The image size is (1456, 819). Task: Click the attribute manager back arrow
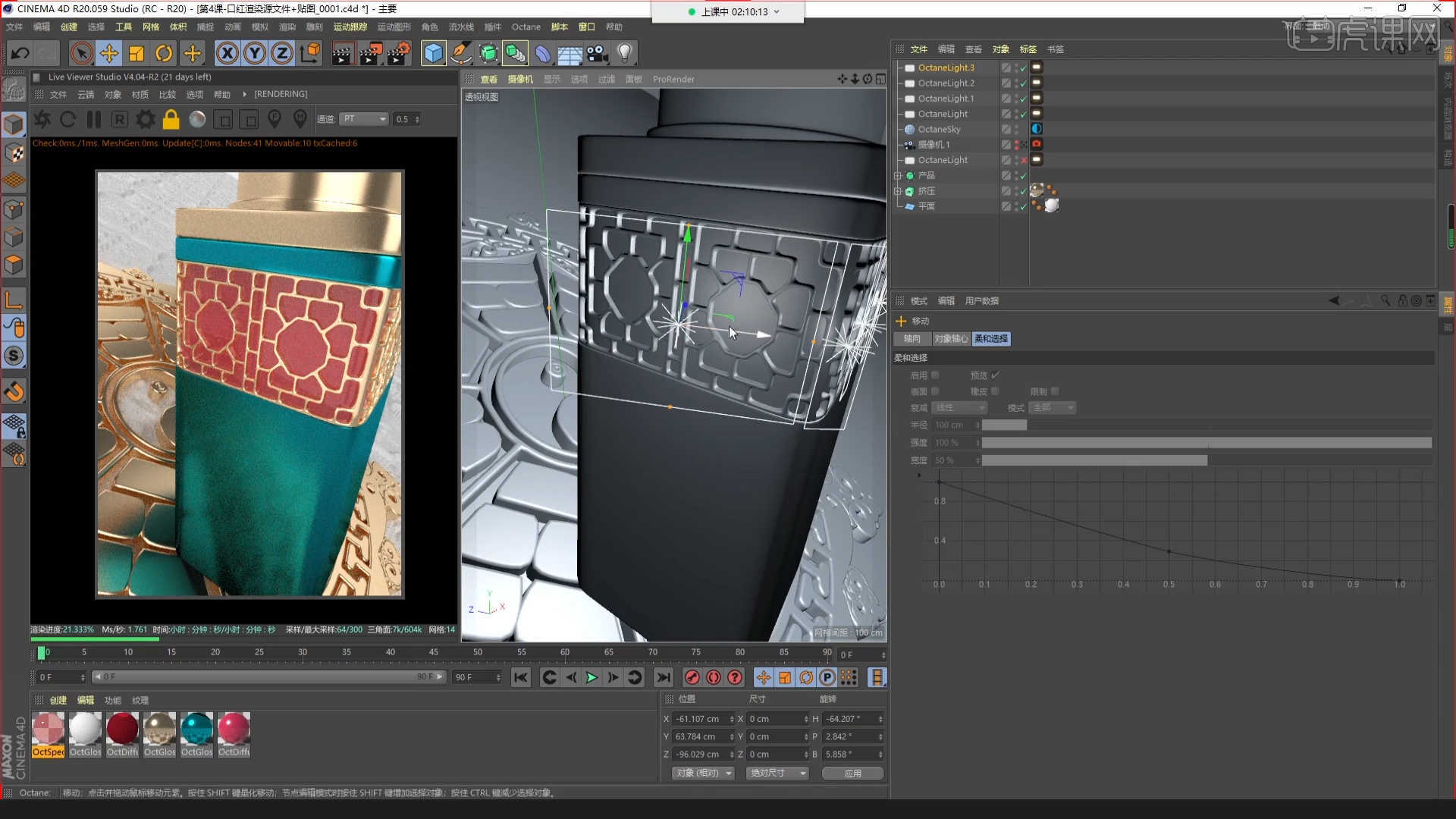pyautogui.click(x=1334, y=301)
